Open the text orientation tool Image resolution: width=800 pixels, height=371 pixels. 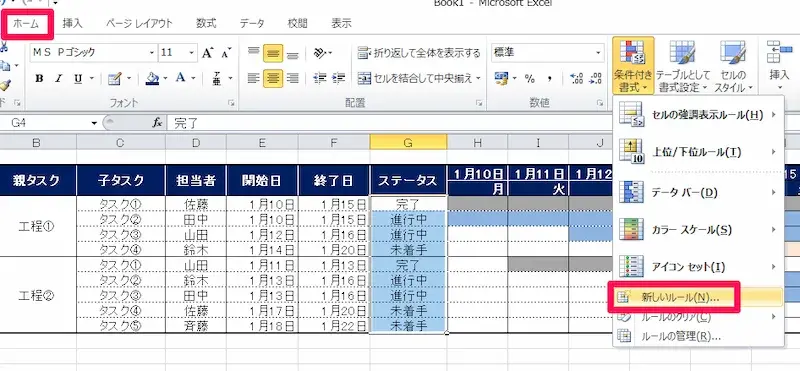click(320, 52)
